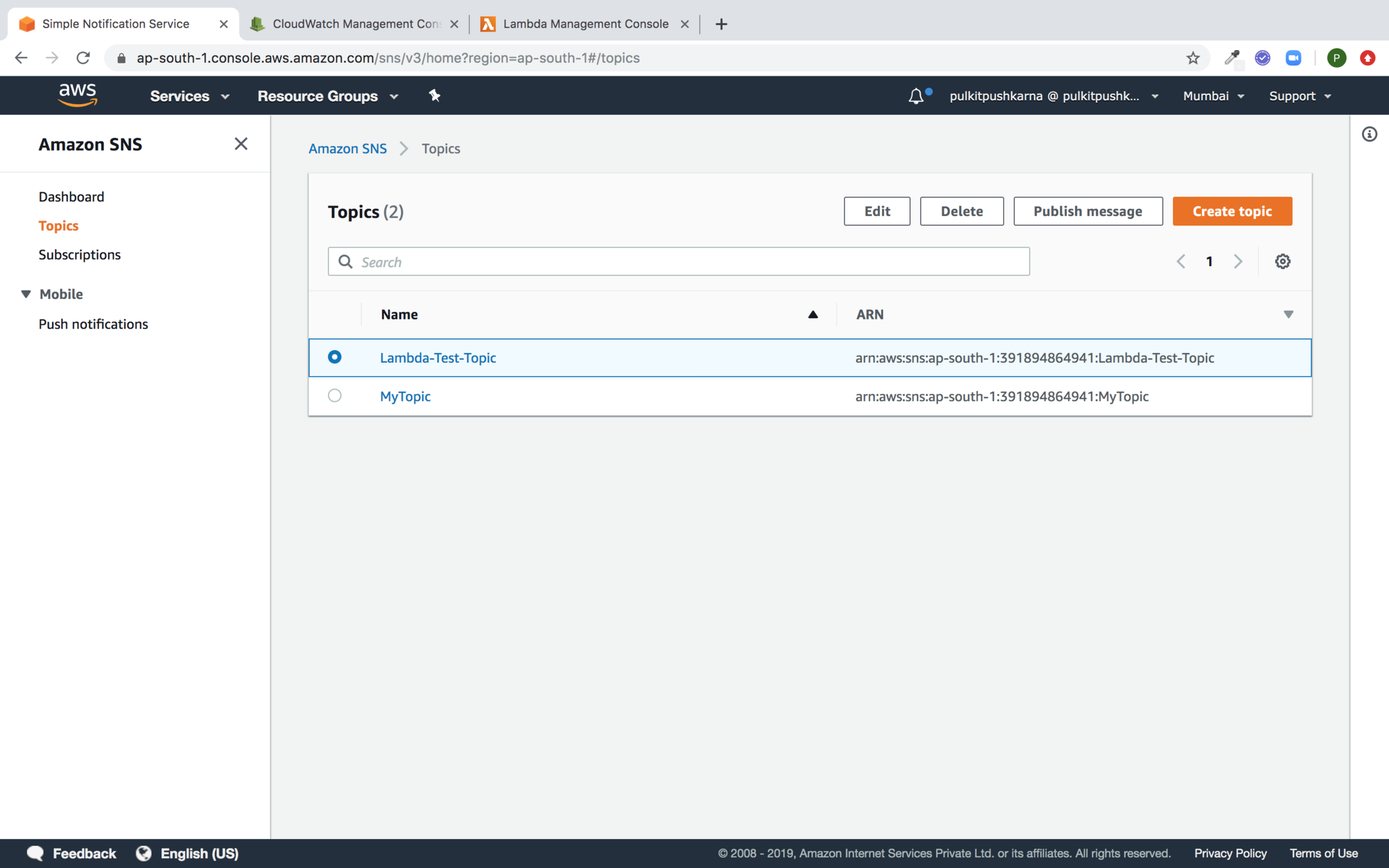Expand the Services dropdown menu
This screenshot has height=868, width=1389.
click(189, 96)
